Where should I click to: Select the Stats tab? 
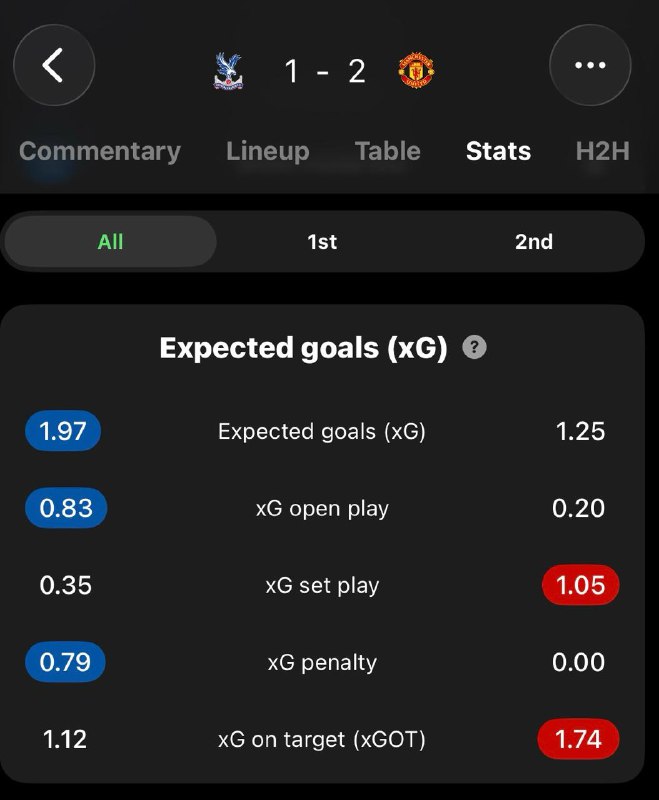498,151
